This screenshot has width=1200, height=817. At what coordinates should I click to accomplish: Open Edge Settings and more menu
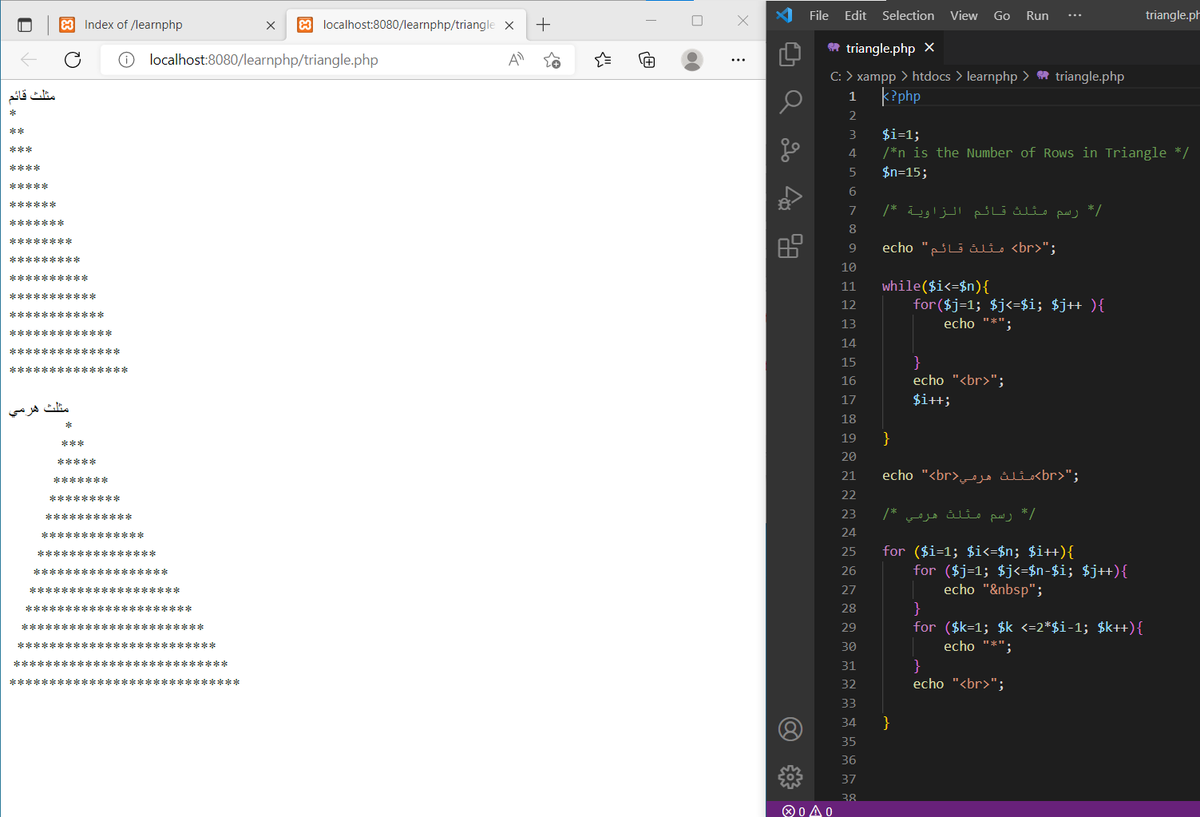point(738,60)
